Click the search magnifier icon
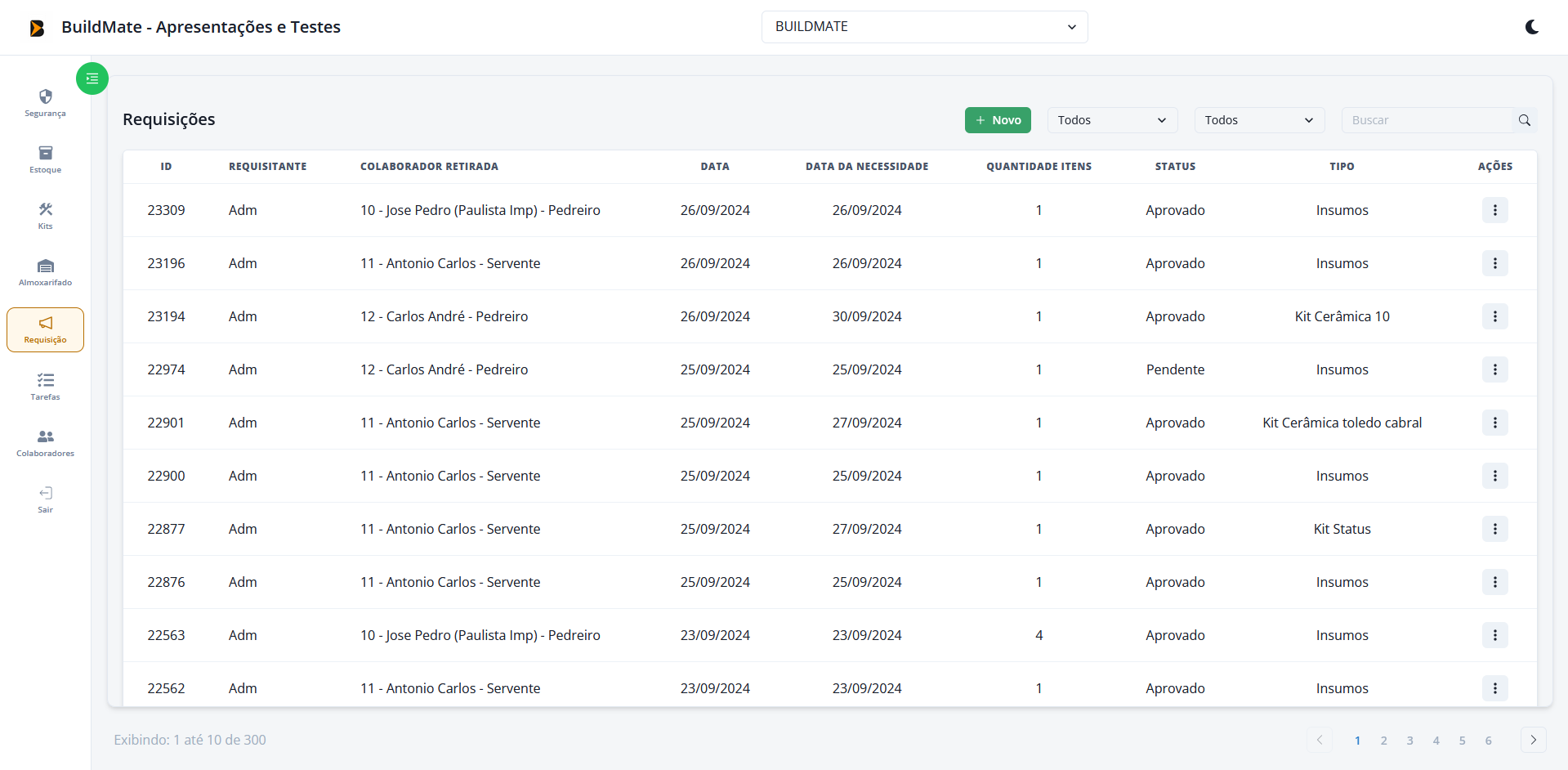1568x770 pixels. pos(1524,120)
